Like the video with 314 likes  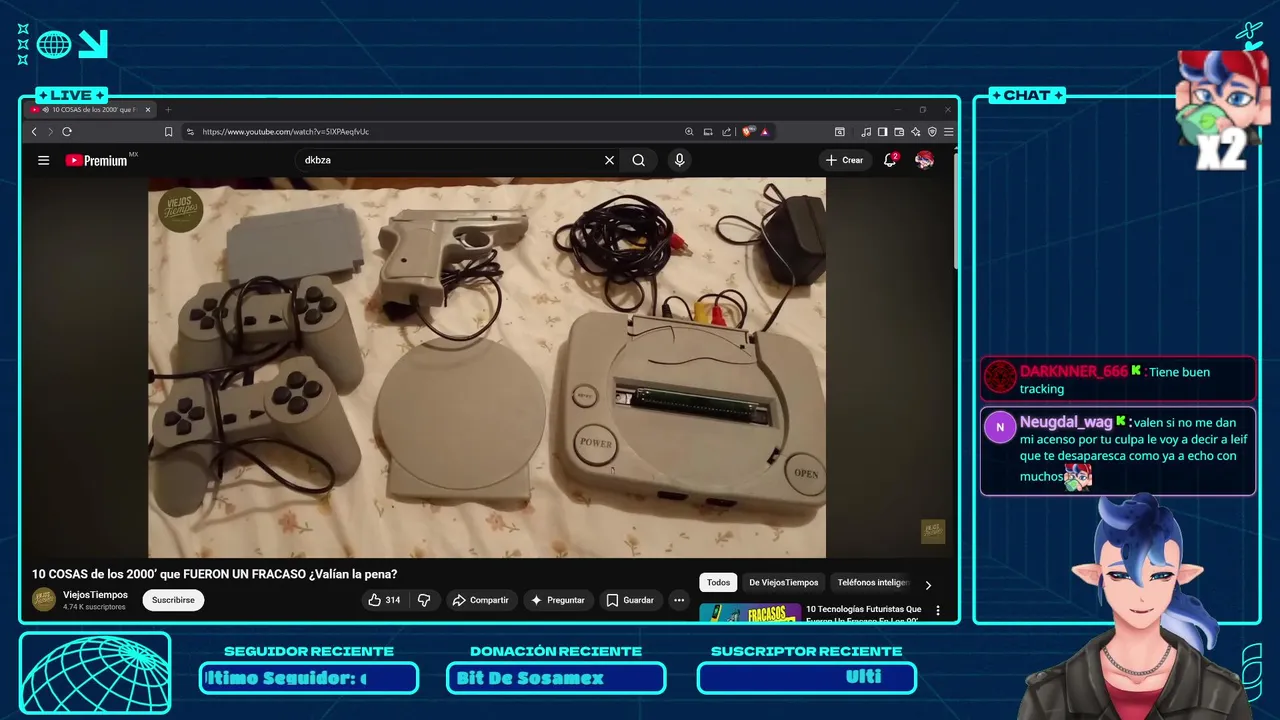tap(384, 600)
